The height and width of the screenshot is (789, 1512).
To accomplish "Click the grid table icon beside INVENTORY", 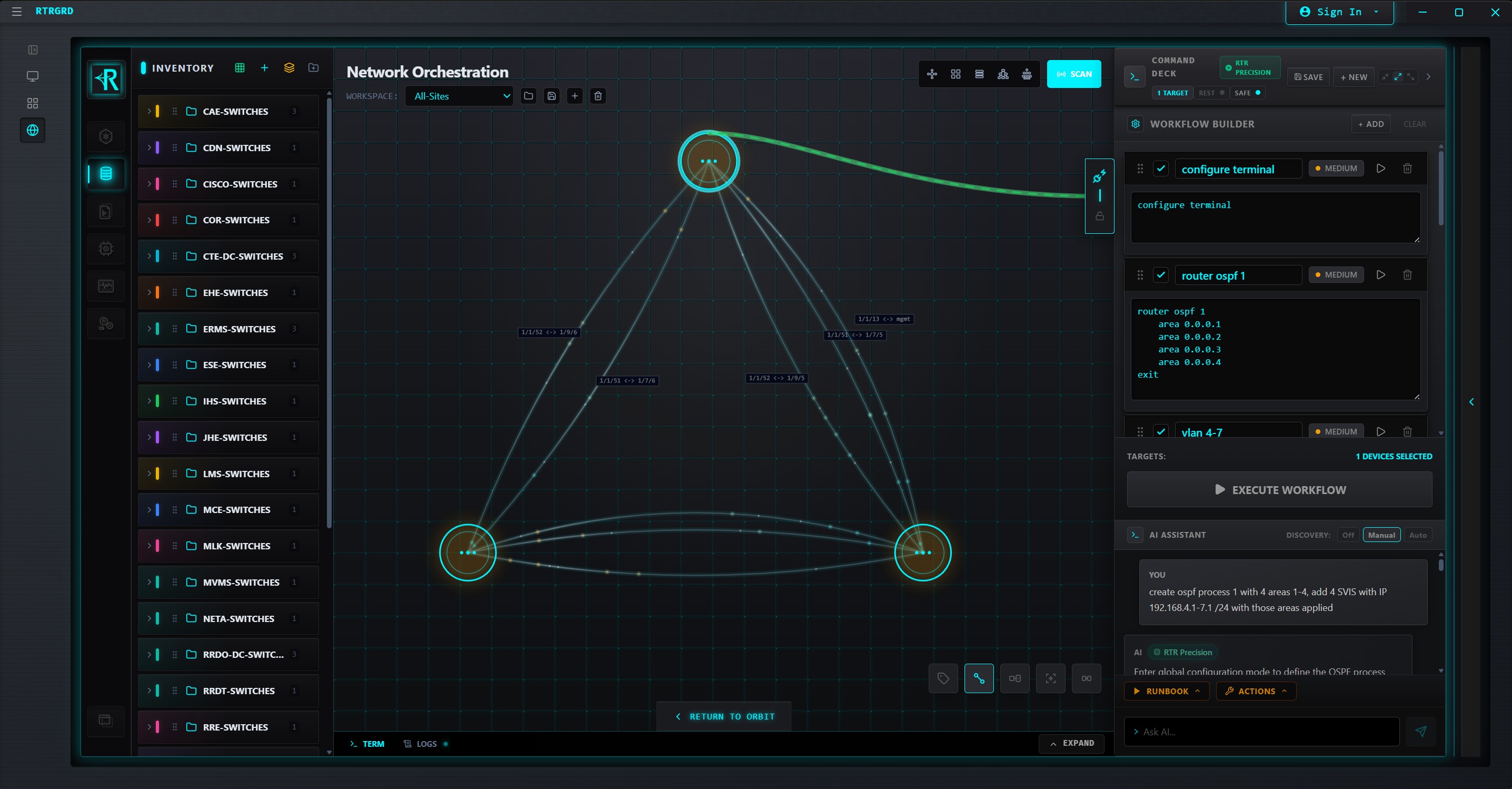I will point(240,68).
